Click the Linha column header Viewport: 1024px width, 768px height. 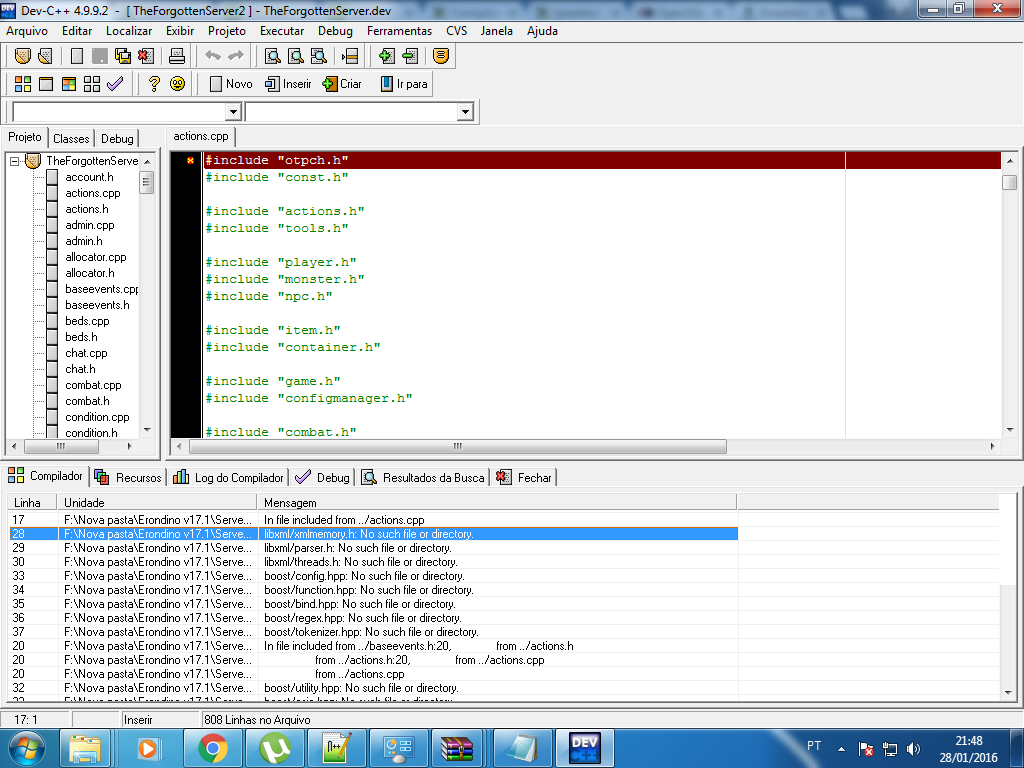tap(33, 502)
